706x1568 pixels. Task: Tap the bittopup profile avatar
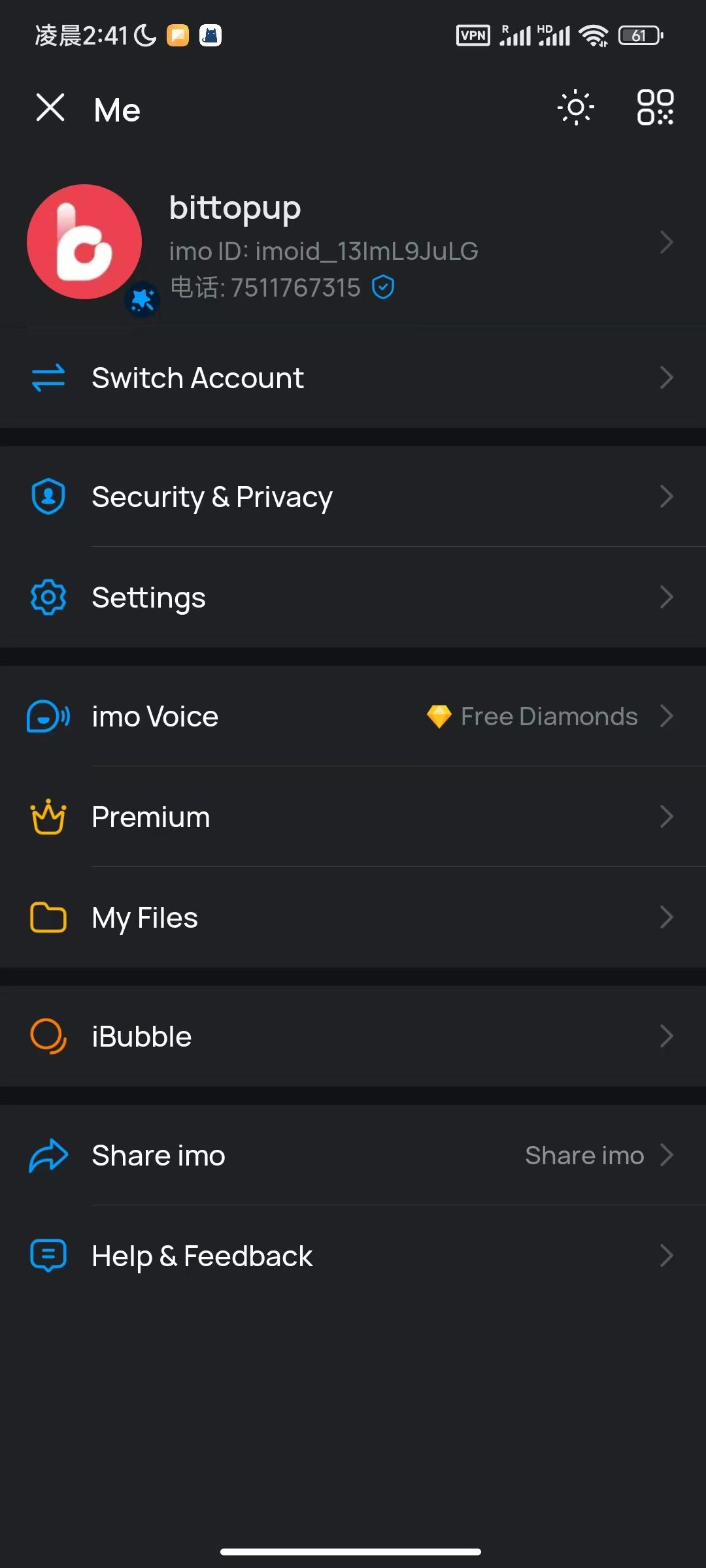84,242
